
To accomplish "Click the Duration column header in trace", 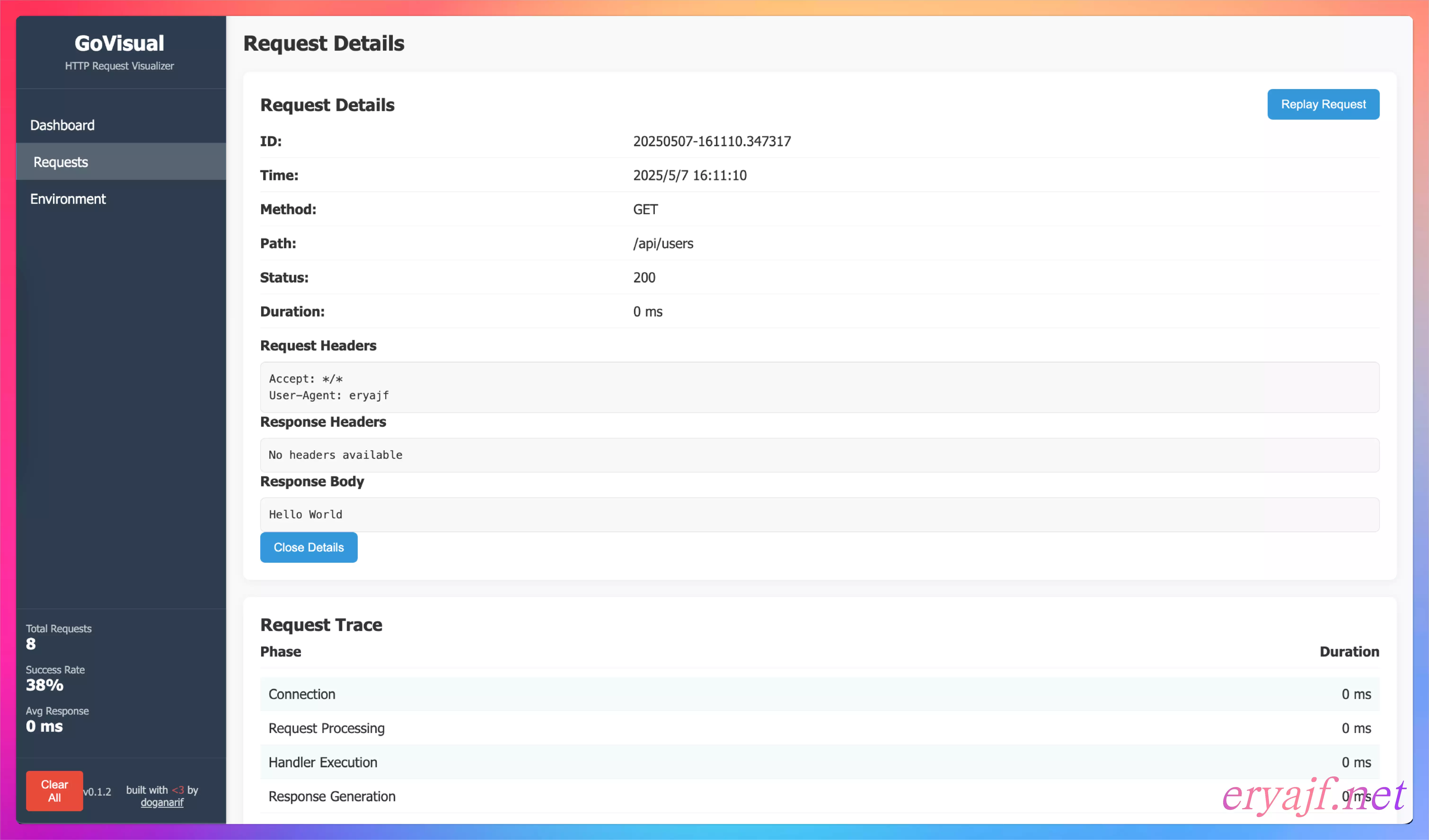I will pos(1349,651).
